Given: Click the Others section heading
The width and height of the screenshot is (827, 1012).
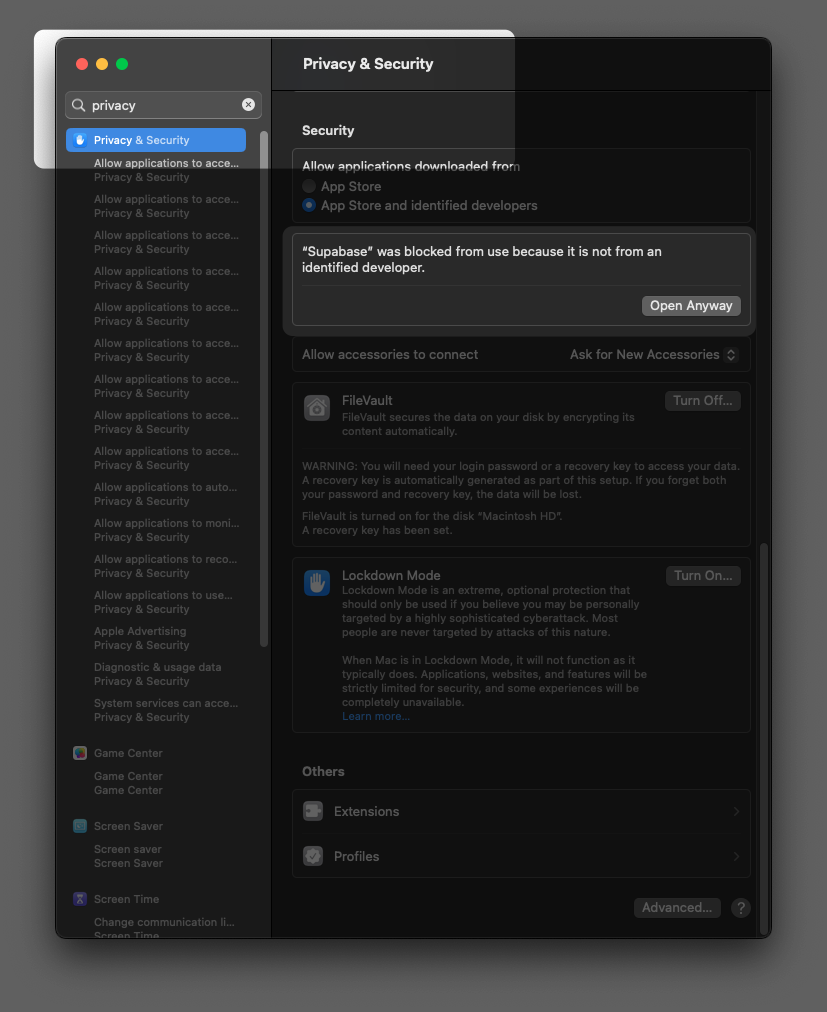Looking at the screenshot, I should click(323, 771).
